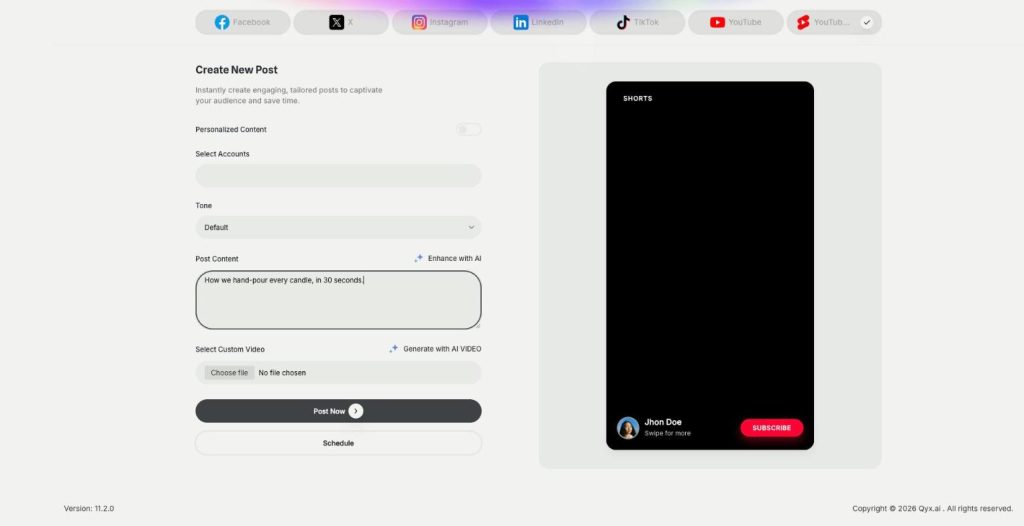Click the Facebook logo icon
The image size is (1024, 526).
[222, 22]
